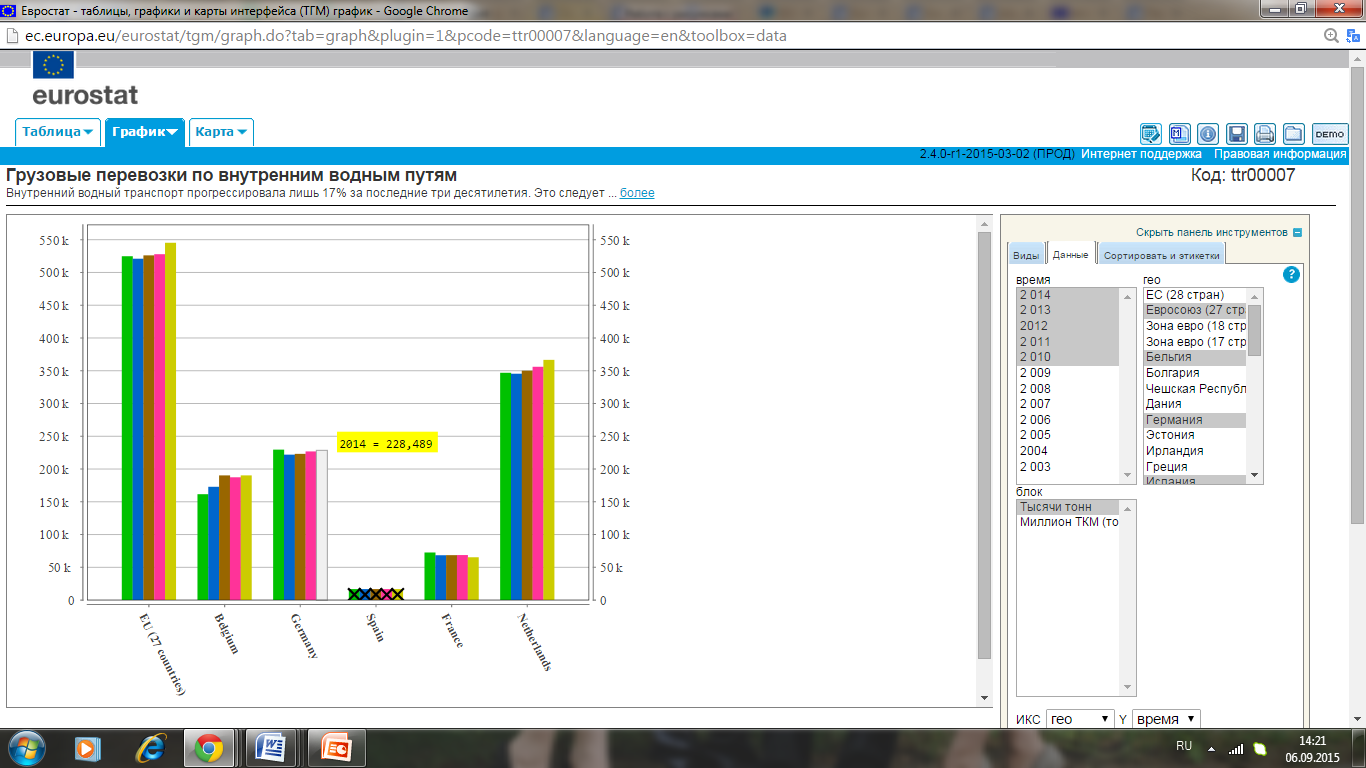The image size is (1366, 768).
Task: Collapse the toolbox with minus icon
Action: (x=1297, y=232)
